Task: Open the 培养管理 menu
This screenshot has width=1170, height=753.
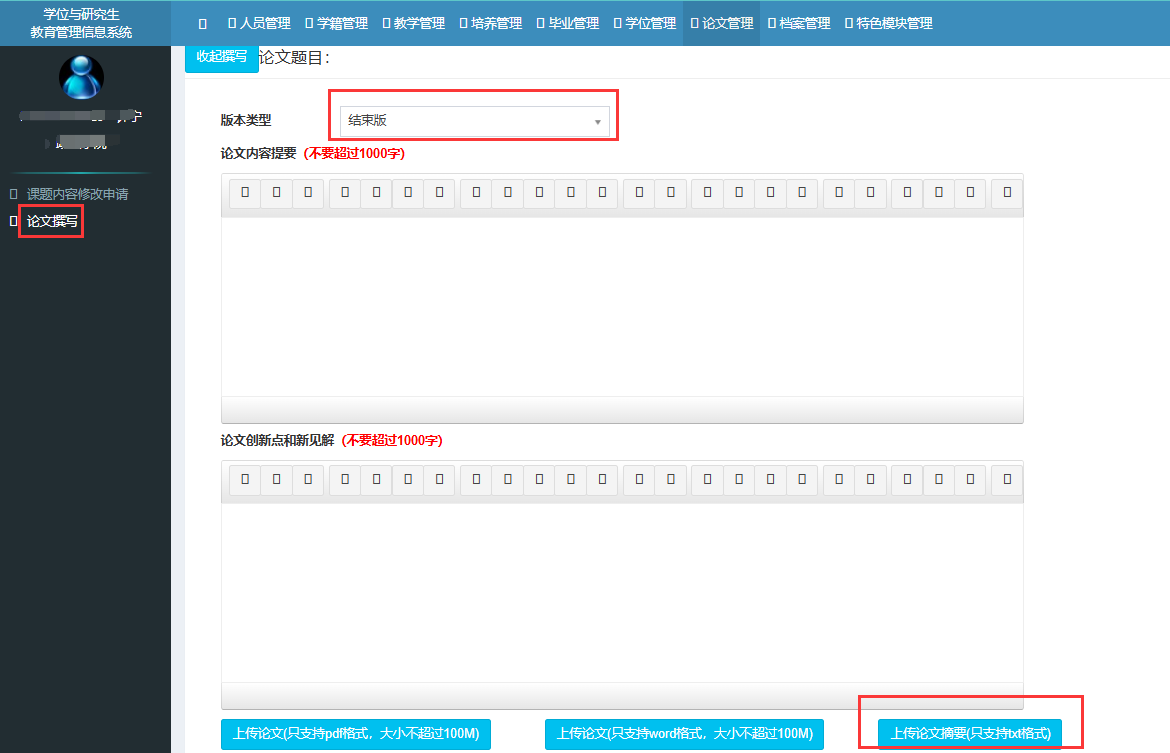Action: [490, 23]
